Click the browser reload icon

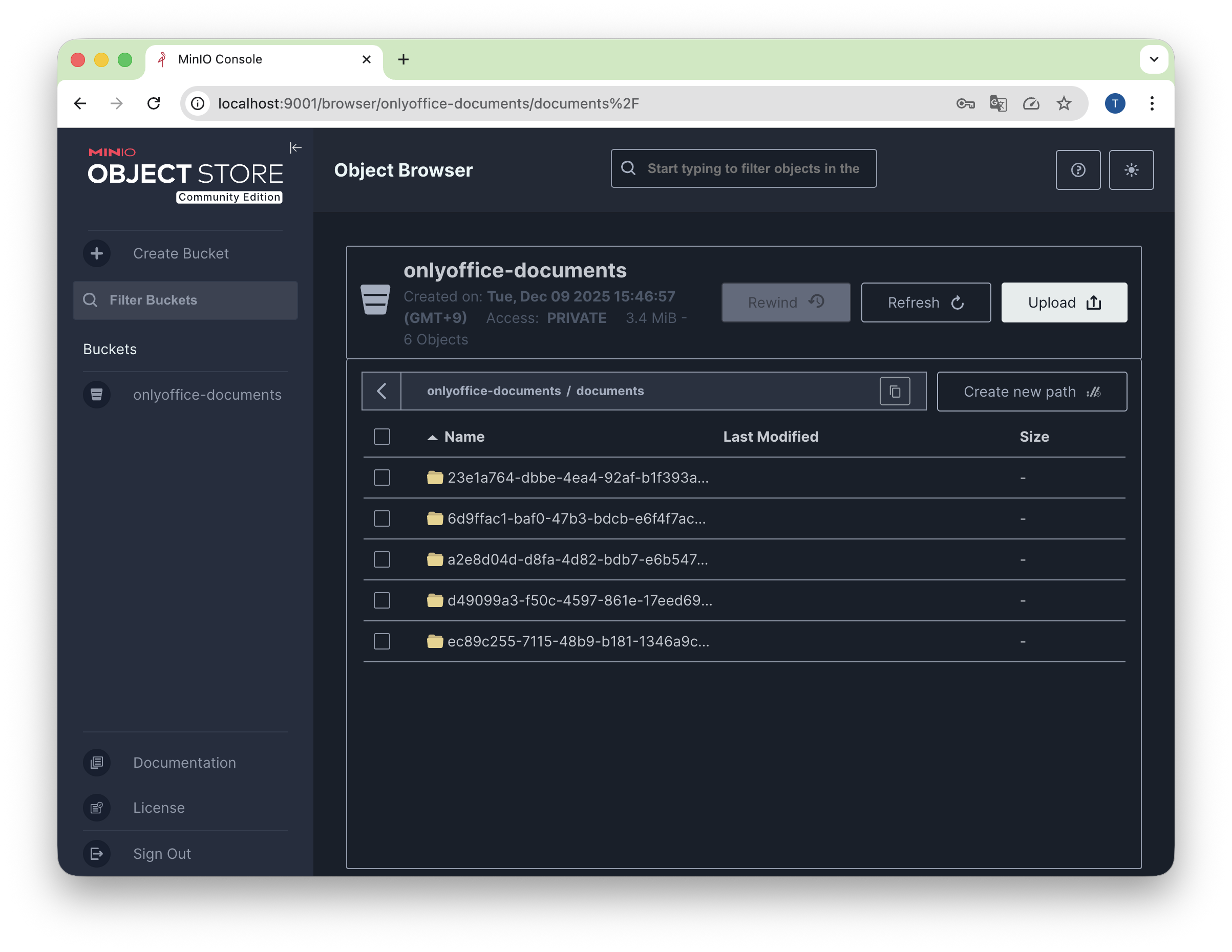coord(154,103)
